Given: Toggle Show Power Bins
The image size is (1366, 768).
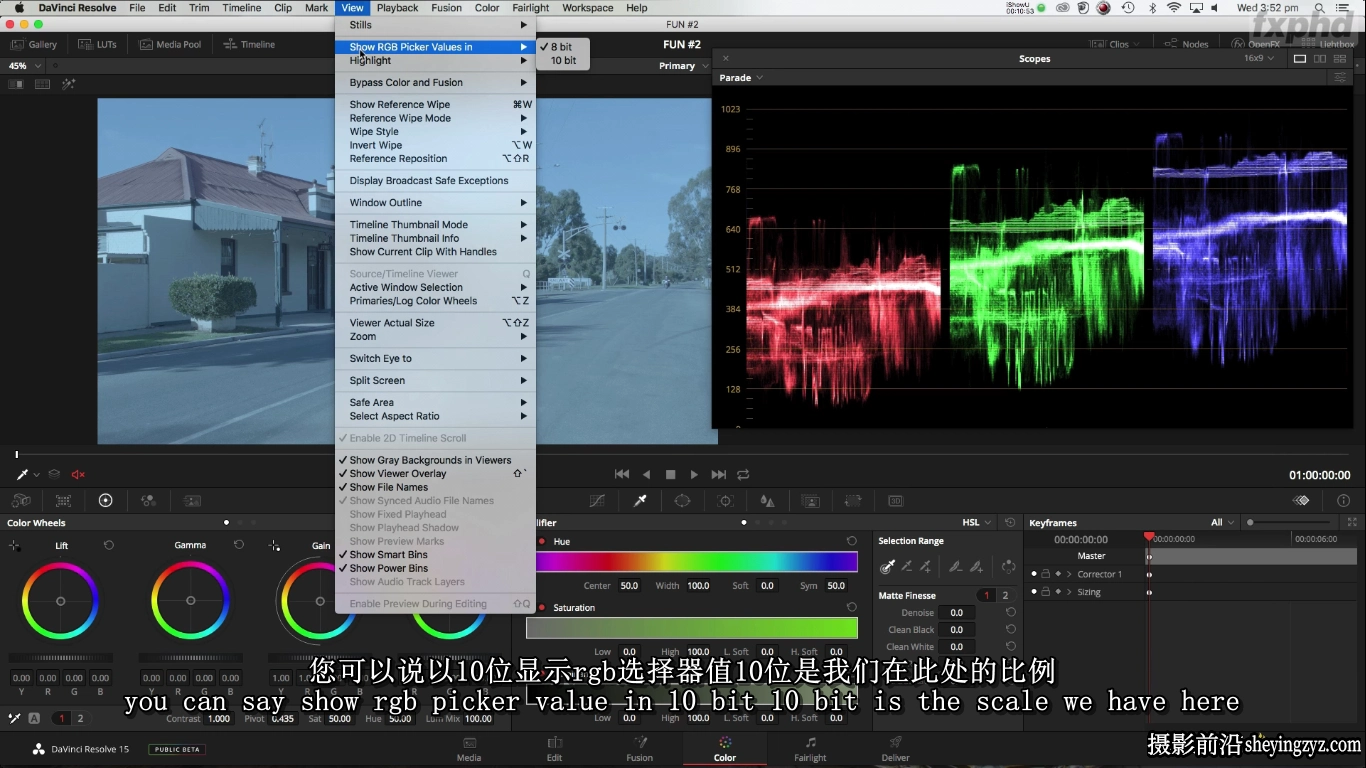Looking at the screenshot, I should [x=435, y=568].
